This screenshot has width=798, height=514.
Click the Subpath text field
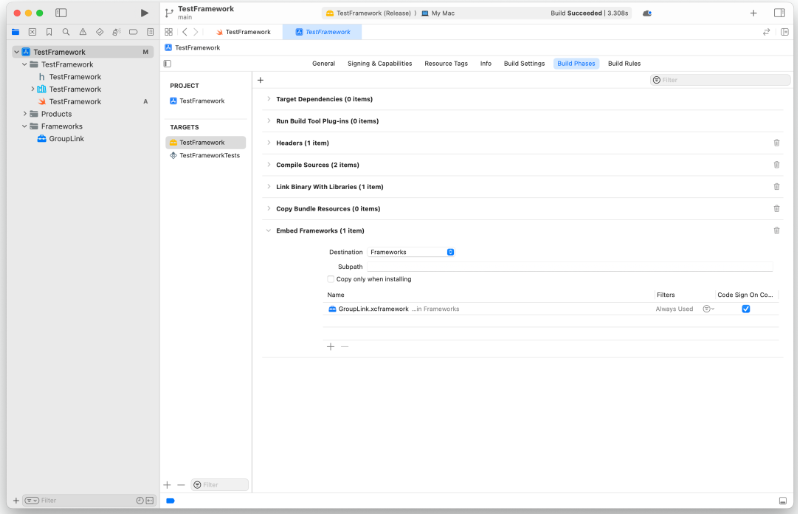(569, 267)
